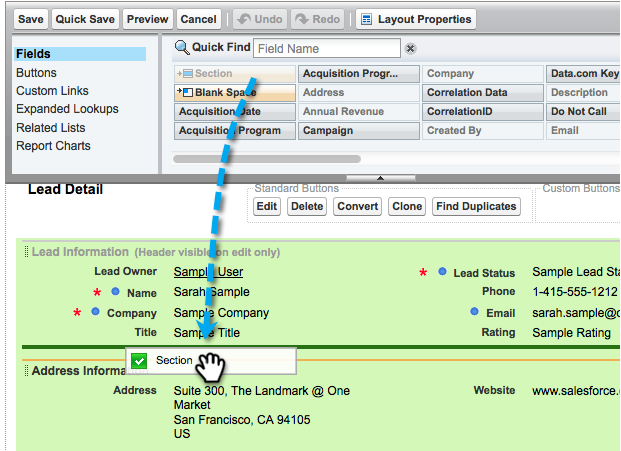The height and width of the screenshot is (451, 621).
Task: Click the Sarah Sample name value
Action: coord(211,292)
